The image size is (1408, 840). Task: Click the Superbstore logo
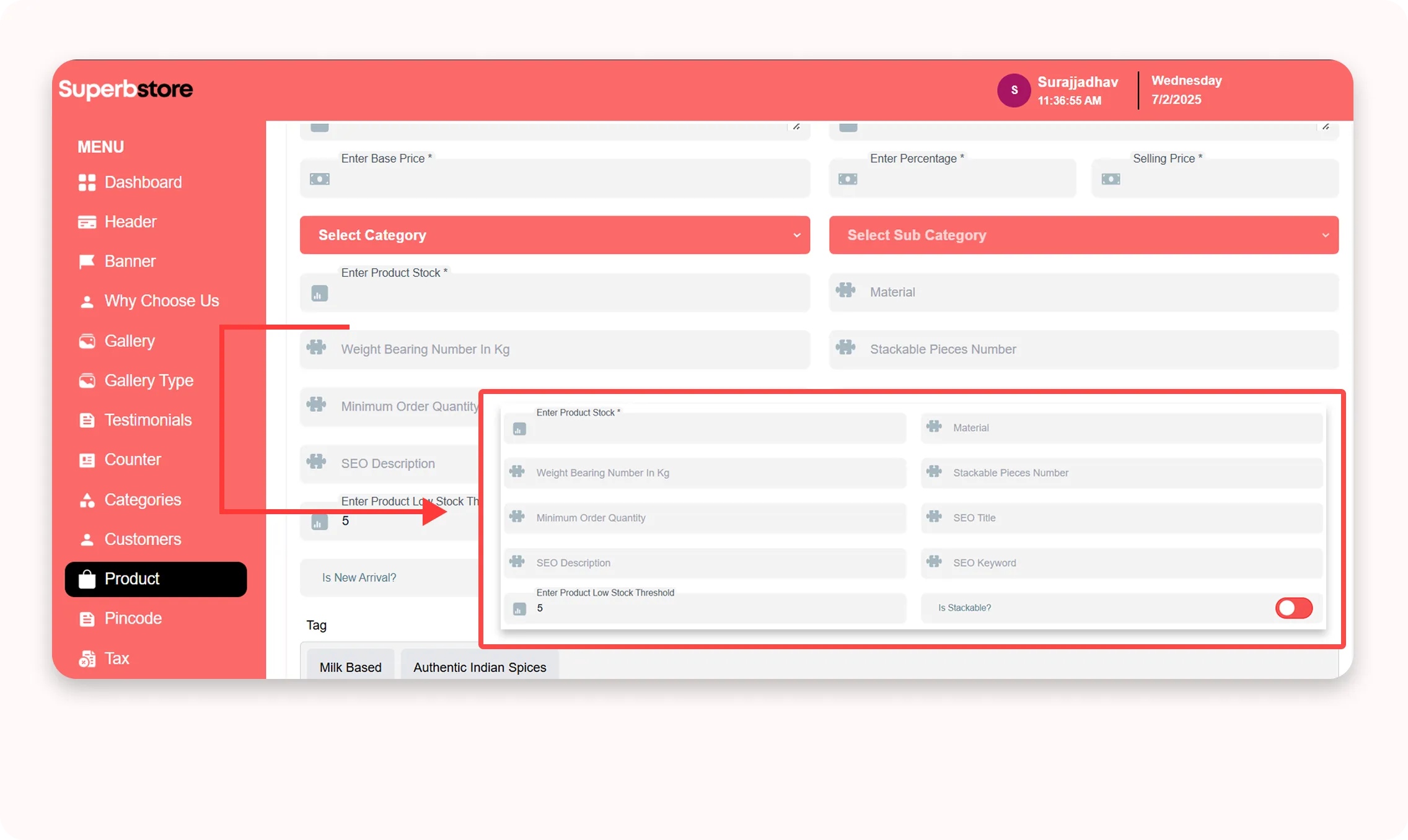pyautogui.click(x=126, y=89)
